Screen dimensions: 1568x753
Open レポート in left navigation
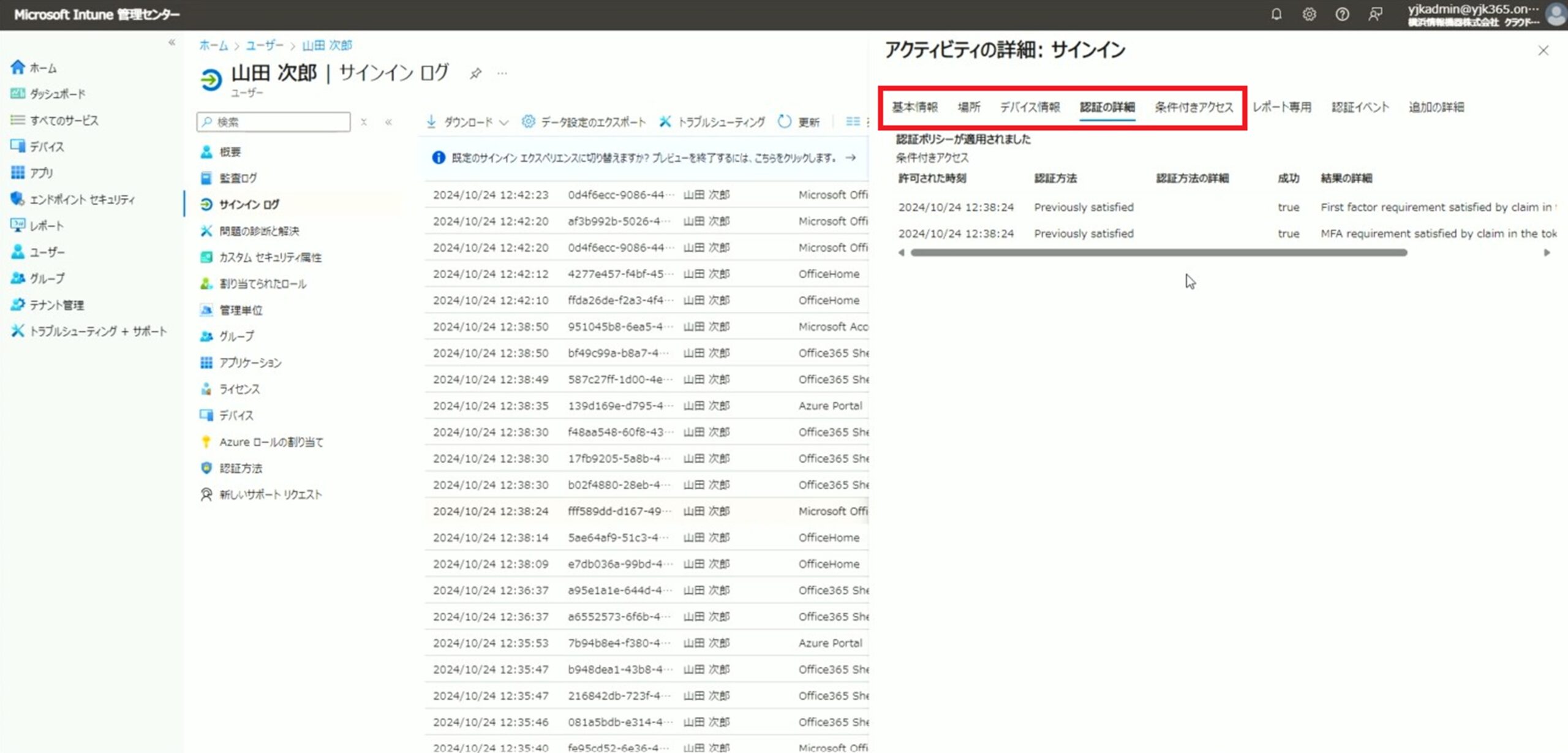point(37,225)
